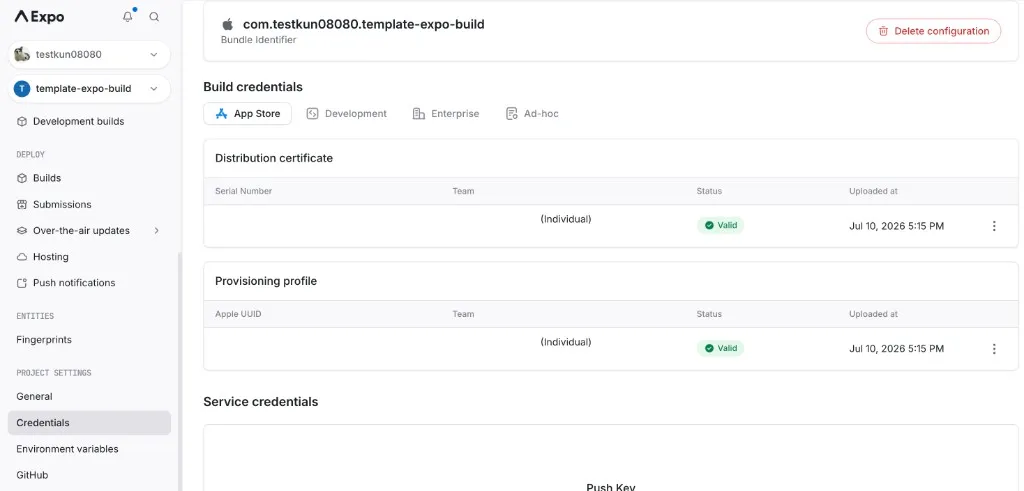The height and width of the screenshot is (491, 1024).
Task: Open the notifications bell icon
Action: click(127, 17)
